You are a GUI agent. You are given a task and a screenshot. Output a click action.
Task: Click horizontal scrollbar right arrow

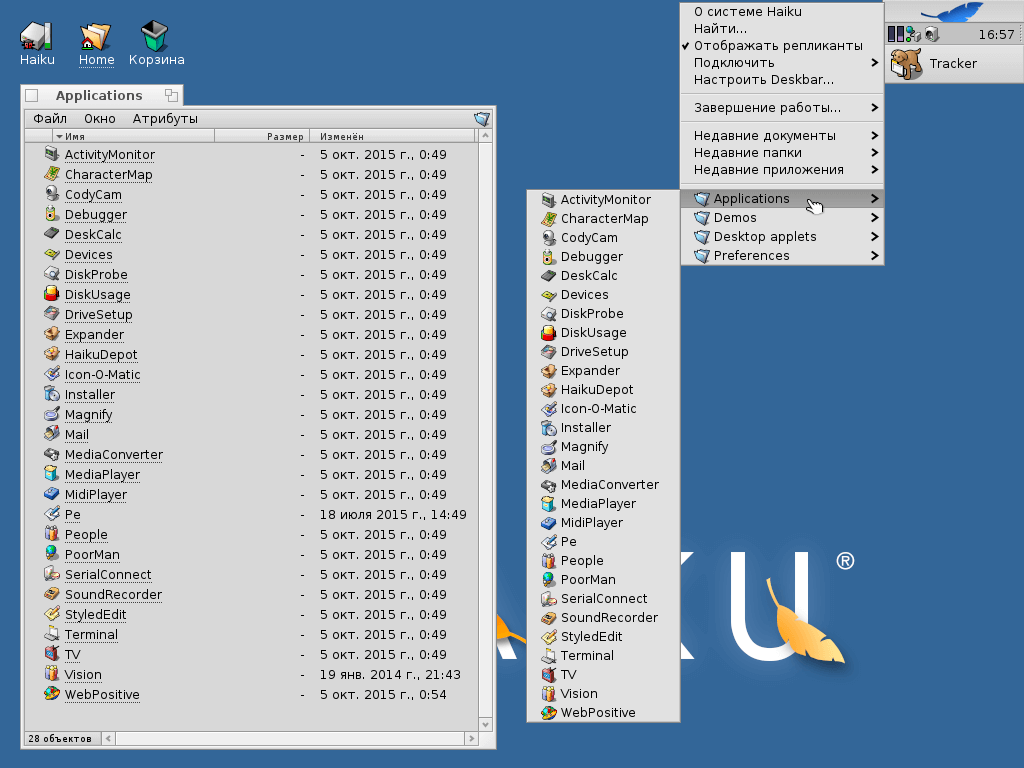472,739
